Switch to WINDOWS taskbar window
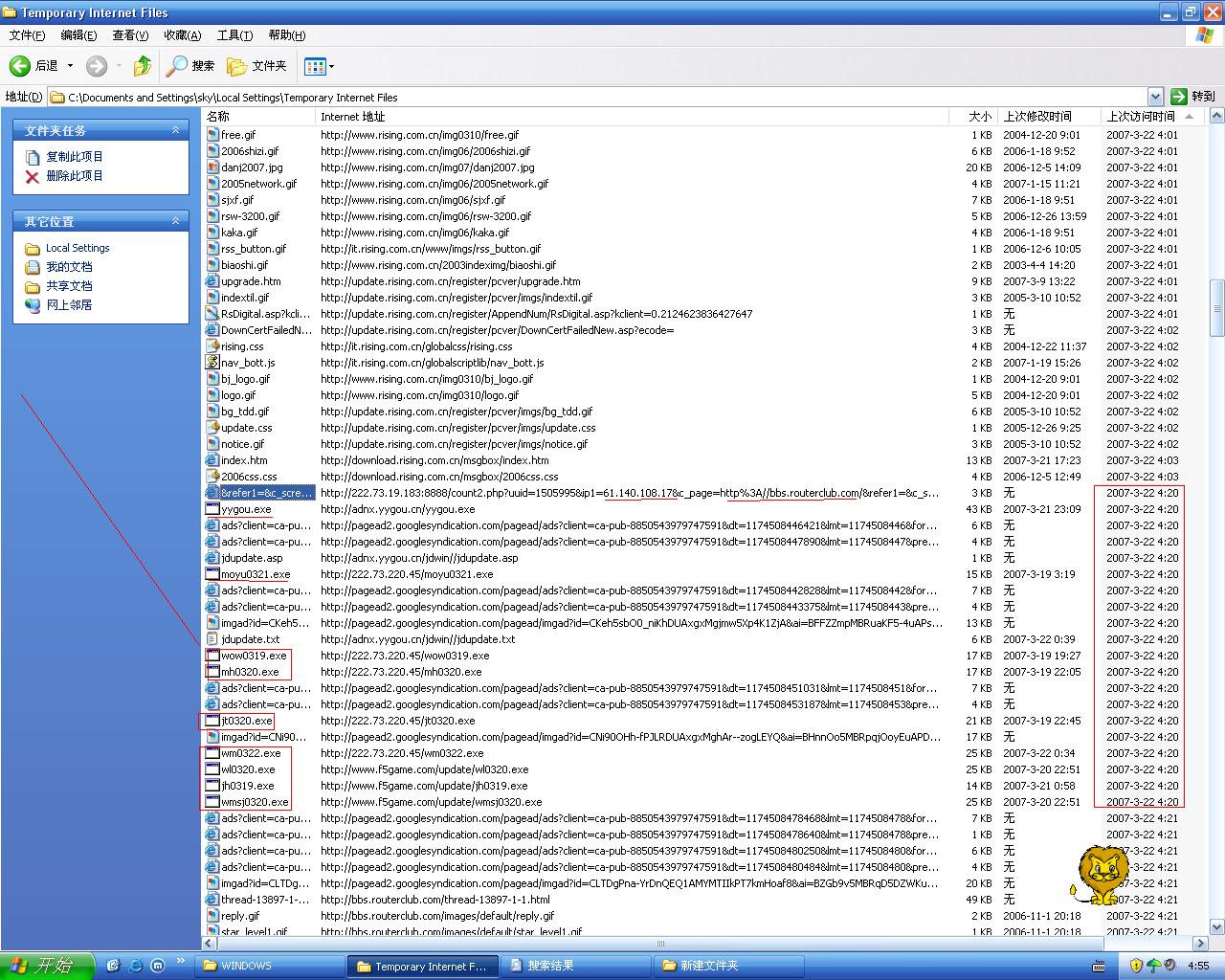Image resolution: width=1225 pixels, height=980 pixels. click(x=270, y=966)
